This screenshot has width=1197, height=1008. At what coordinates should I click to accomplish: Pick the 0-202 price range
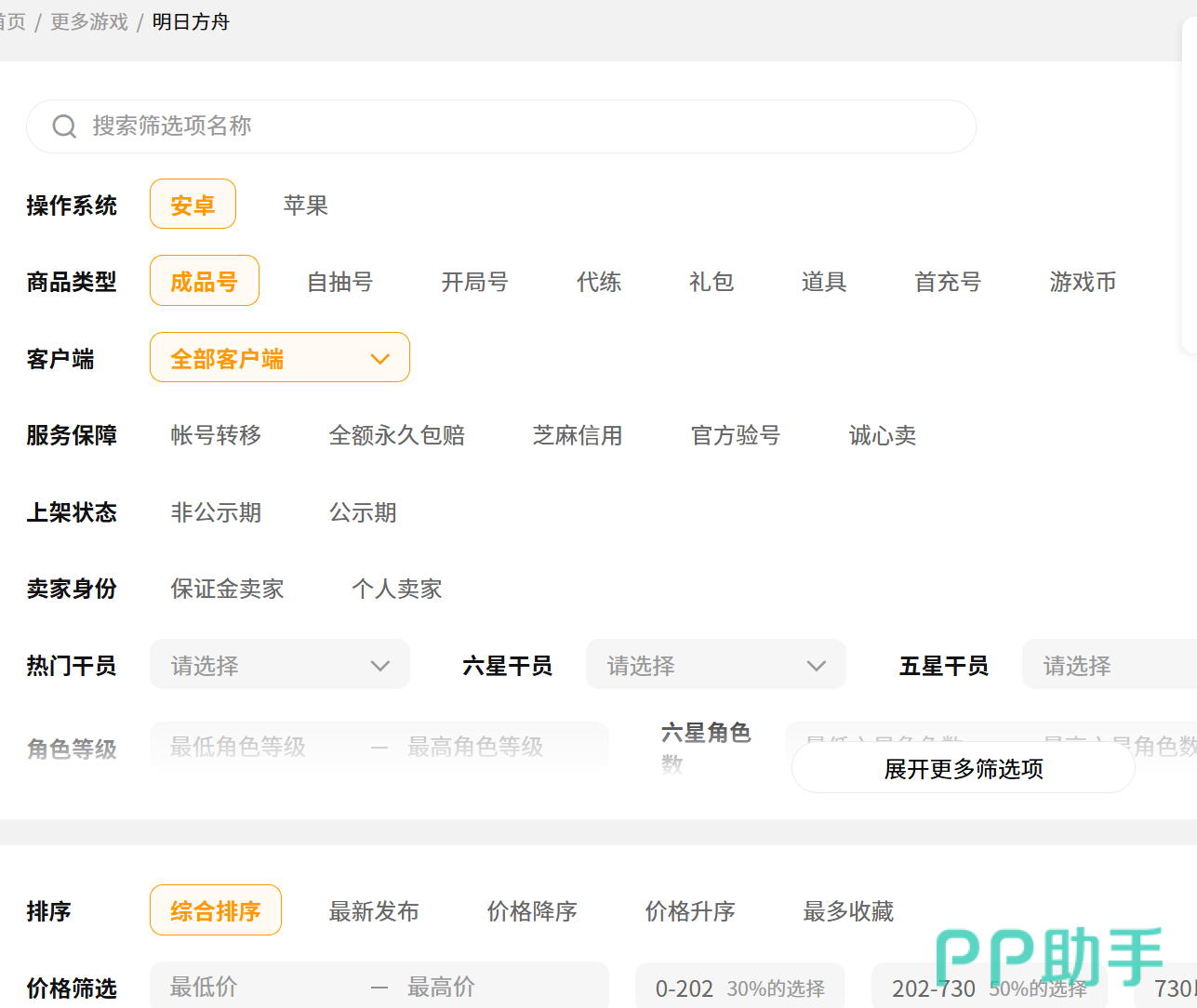click(x=739, y=988)
